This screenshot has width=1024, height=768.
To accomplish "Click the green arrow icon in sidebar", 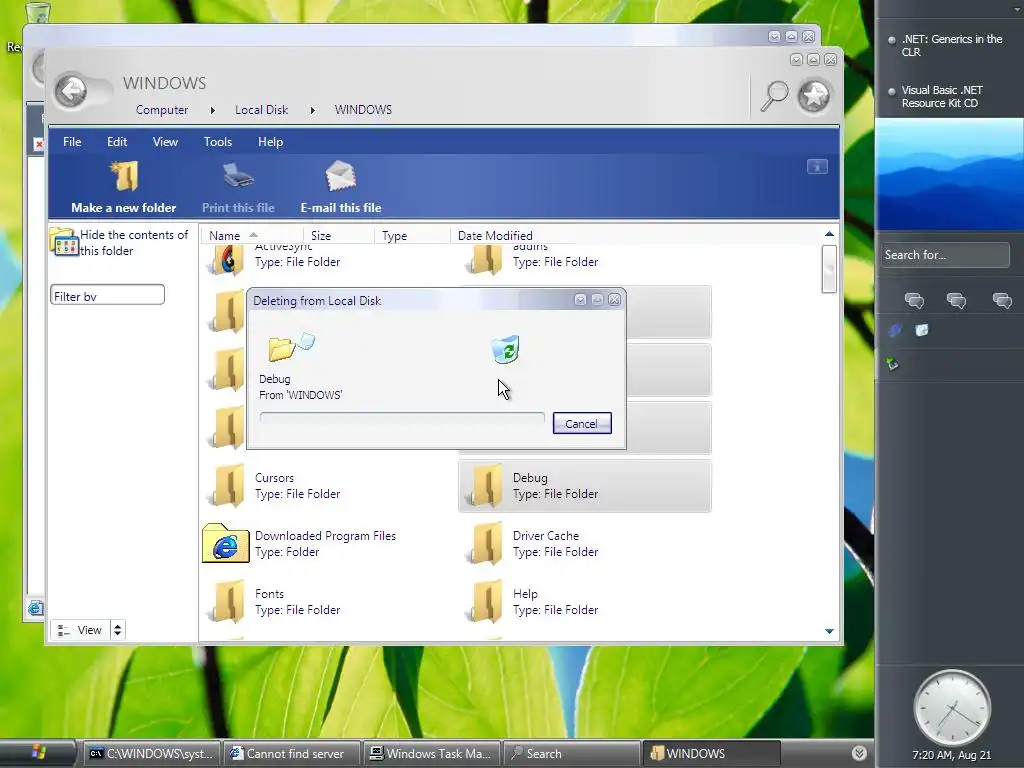I will [x=893, y=364].
